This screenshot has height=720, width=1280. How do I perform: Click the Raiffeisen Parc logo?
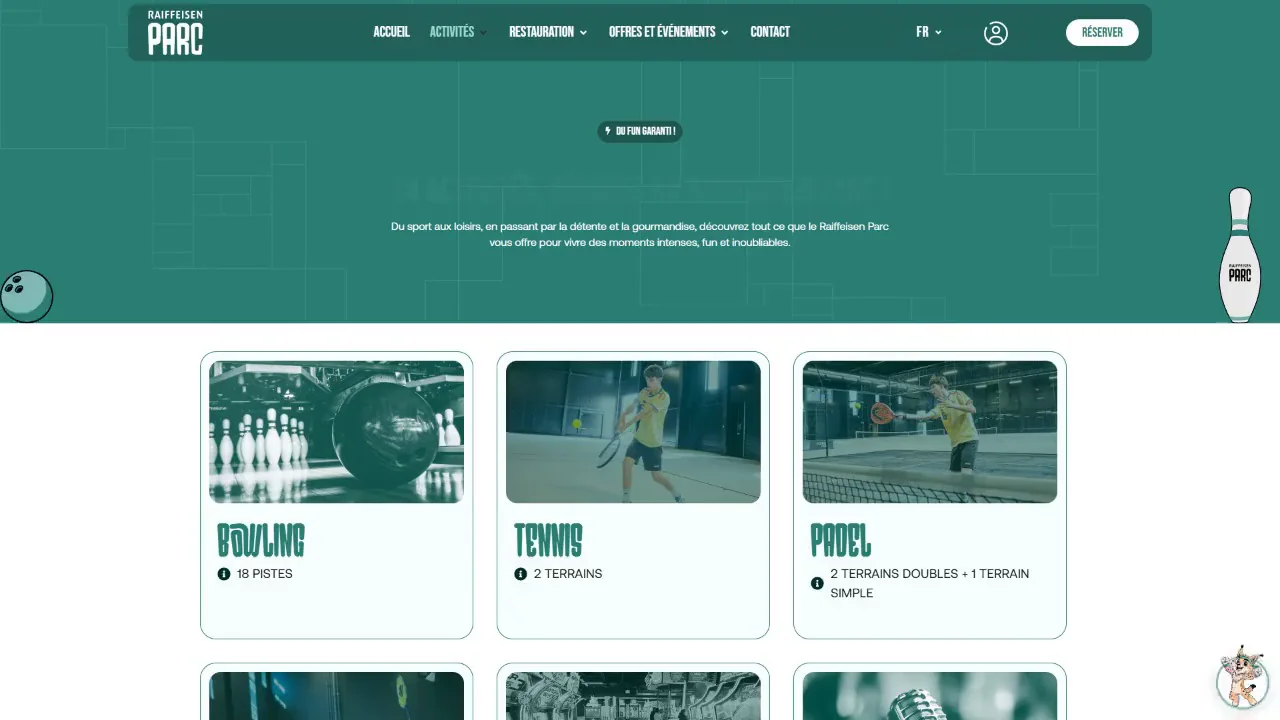click(x=175, y=33)
